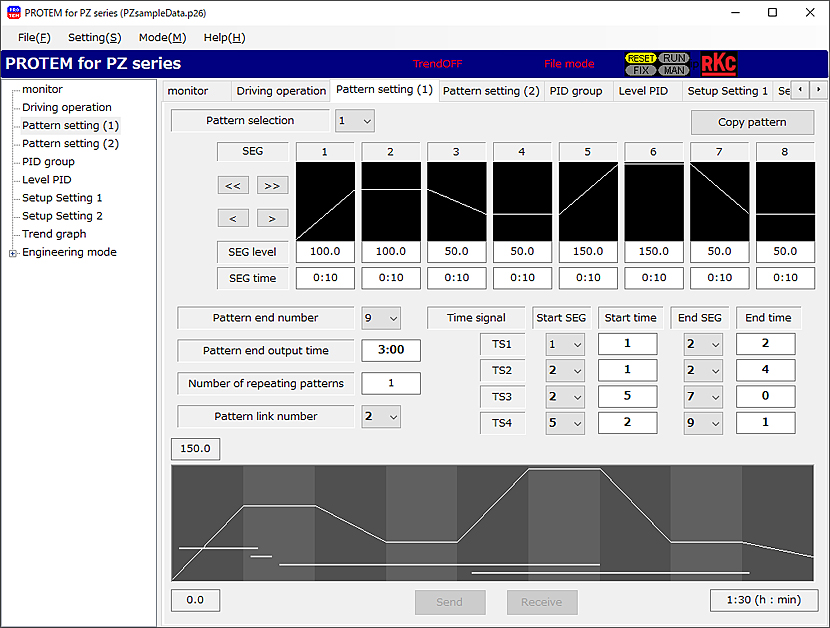Jump to first segments with << button
830x628 pixels.
coord(233,186)
